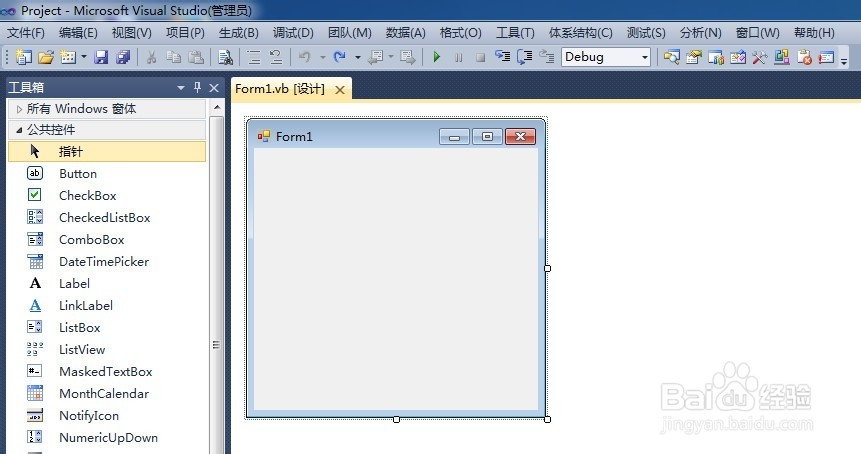Toggle the 工具箱 auto-hide pin
Screen dimensions: 861x454
click(197, 87)
